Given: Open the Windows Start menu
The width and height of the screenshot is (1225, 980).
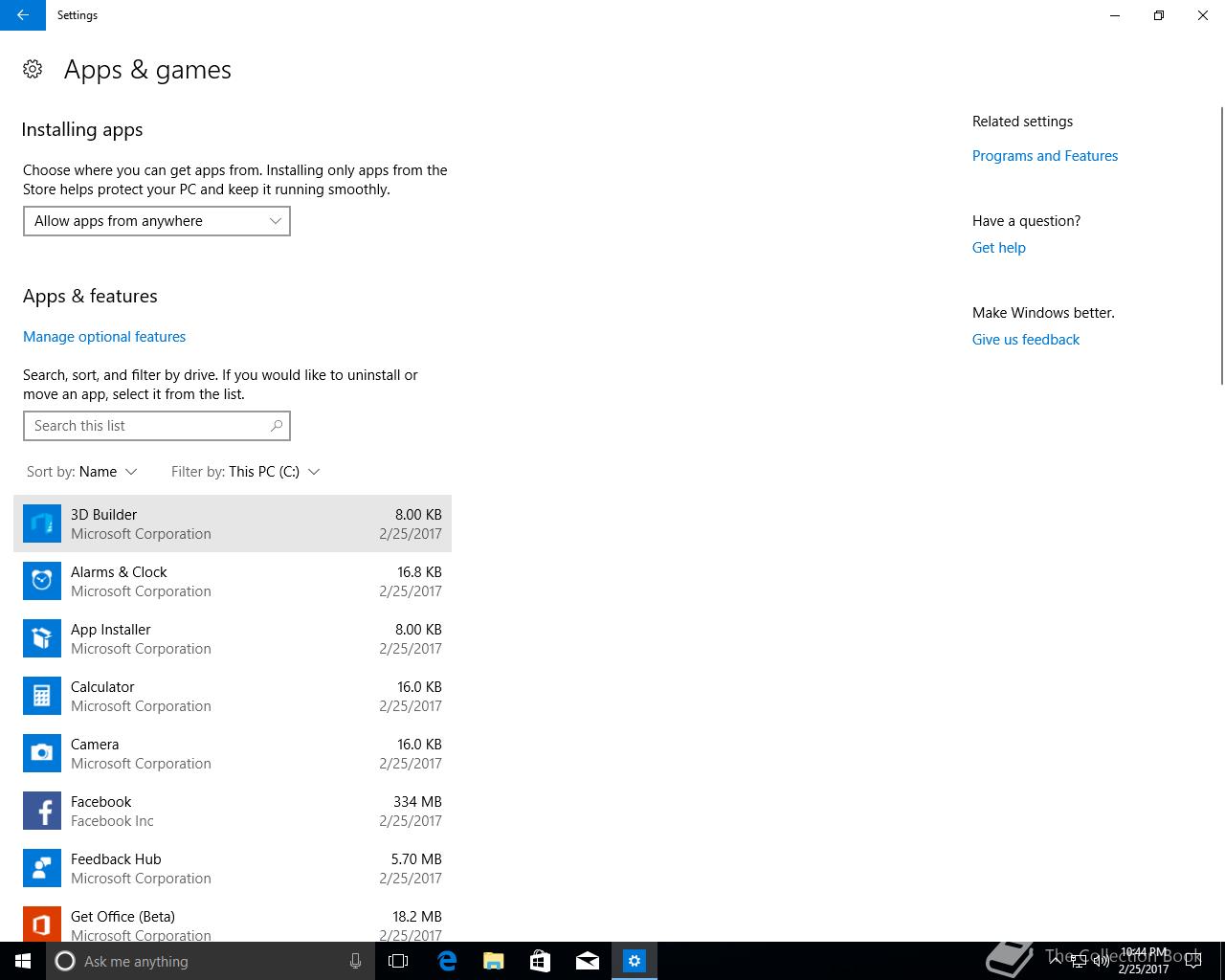Looking at the screenshot, I should pyautogui.click(x=23, y=961).
